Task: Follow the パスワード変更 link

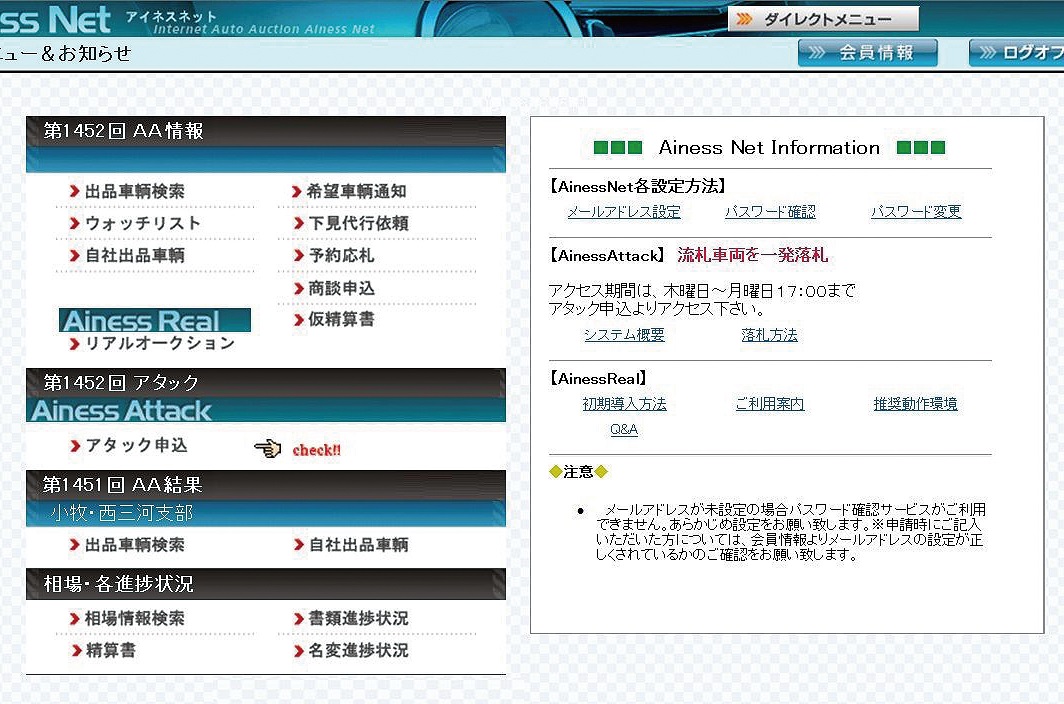Action: pyautogui.click(x=916, y=212)
